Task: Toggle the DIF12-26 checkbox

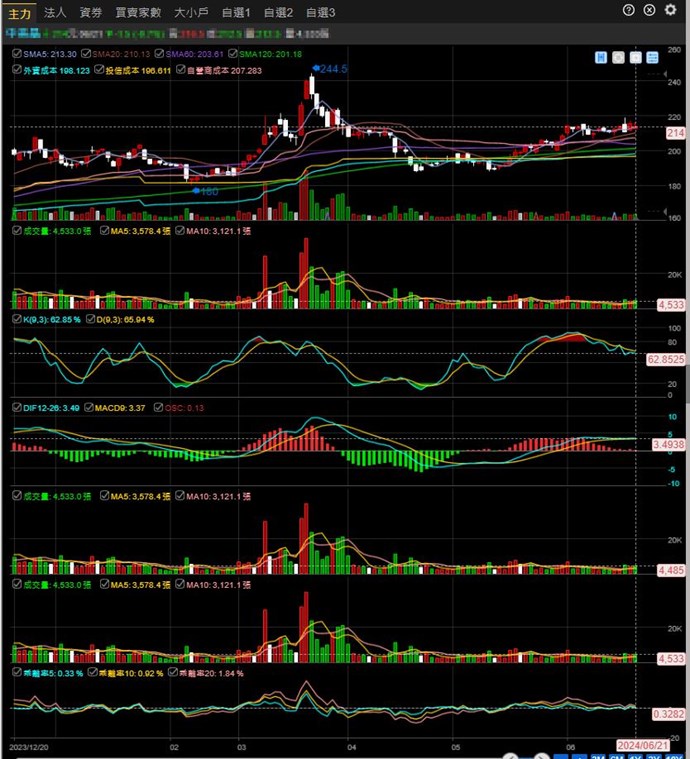Action: 17,407
